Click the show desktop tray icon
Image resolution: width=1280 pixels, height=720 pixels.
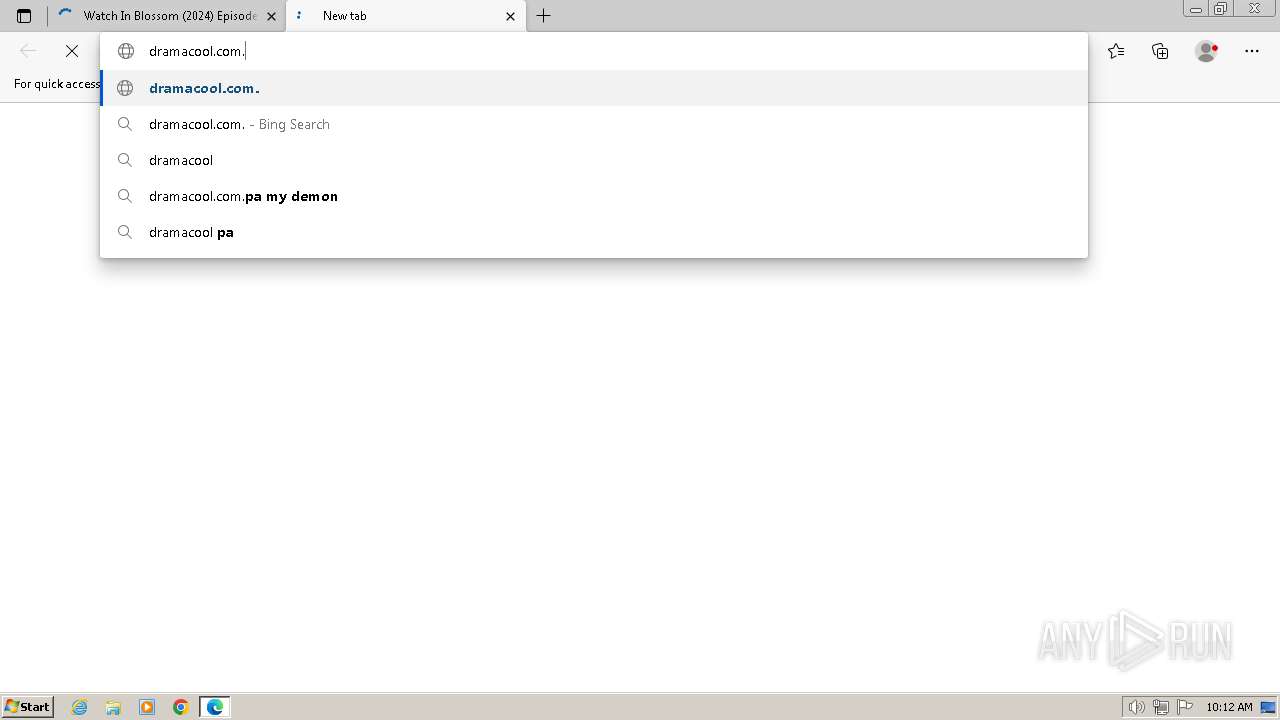tap(1268, 707)
